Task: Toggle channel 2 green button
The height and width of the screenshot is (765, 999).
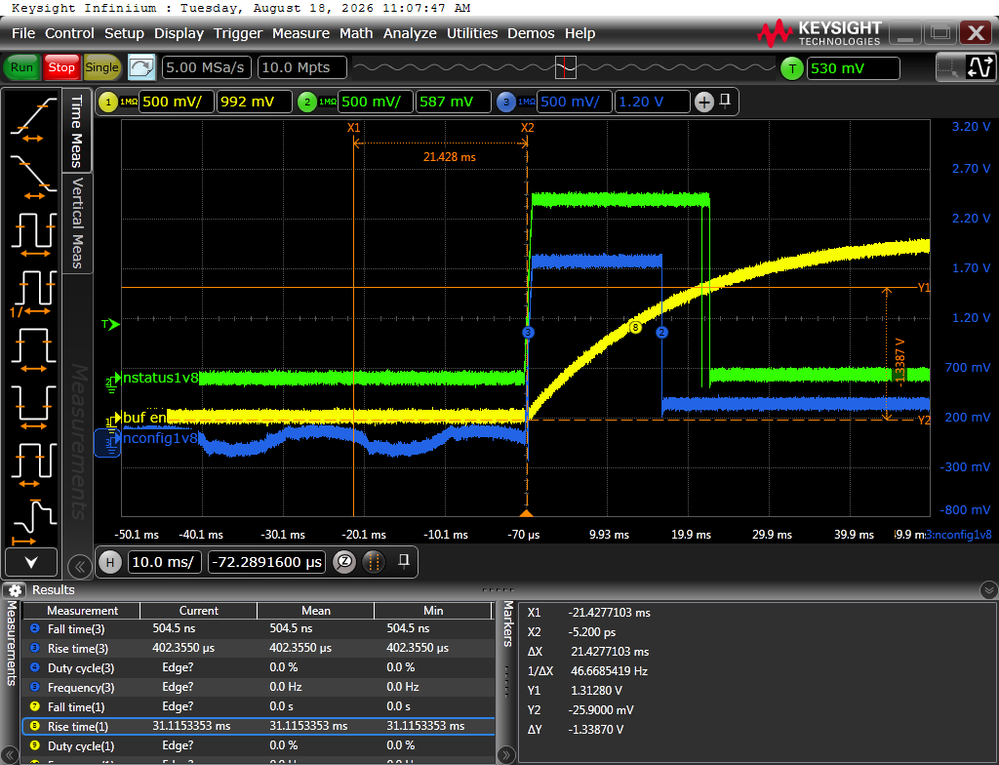Action: click(307, 102)
